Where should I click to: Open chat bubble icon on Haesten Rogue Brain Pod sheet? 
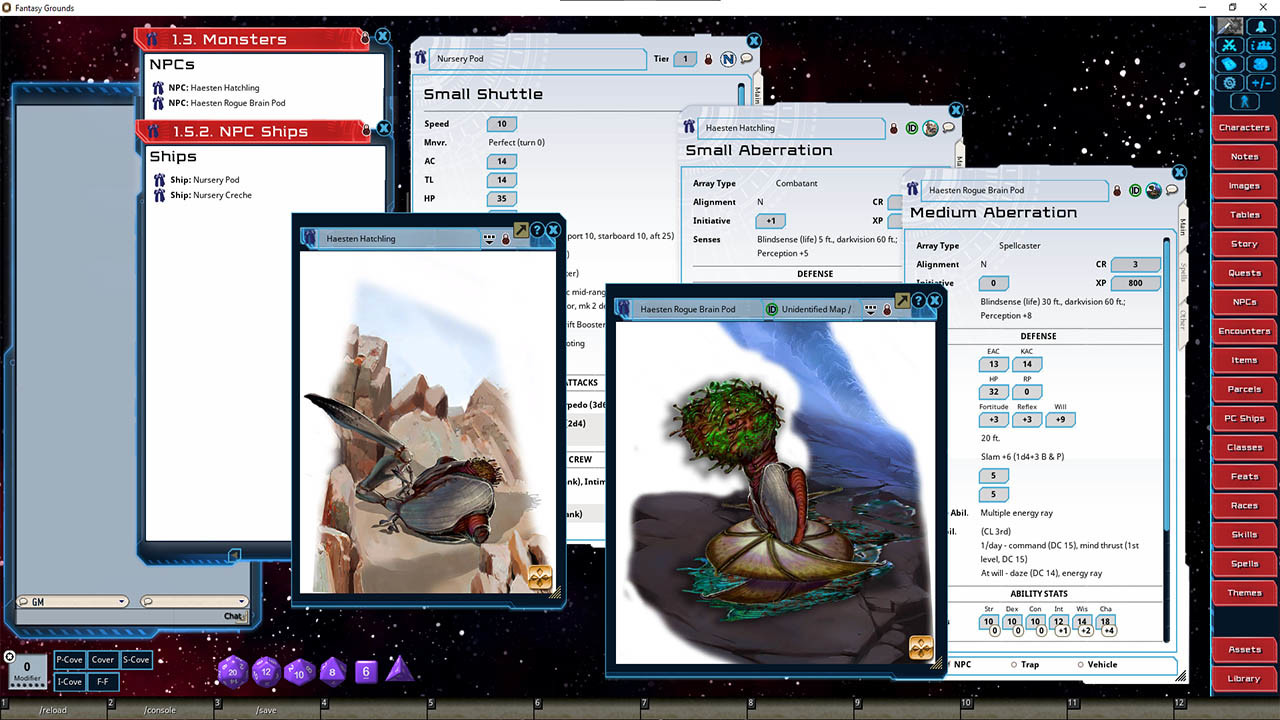click(x=1172, y=190)
